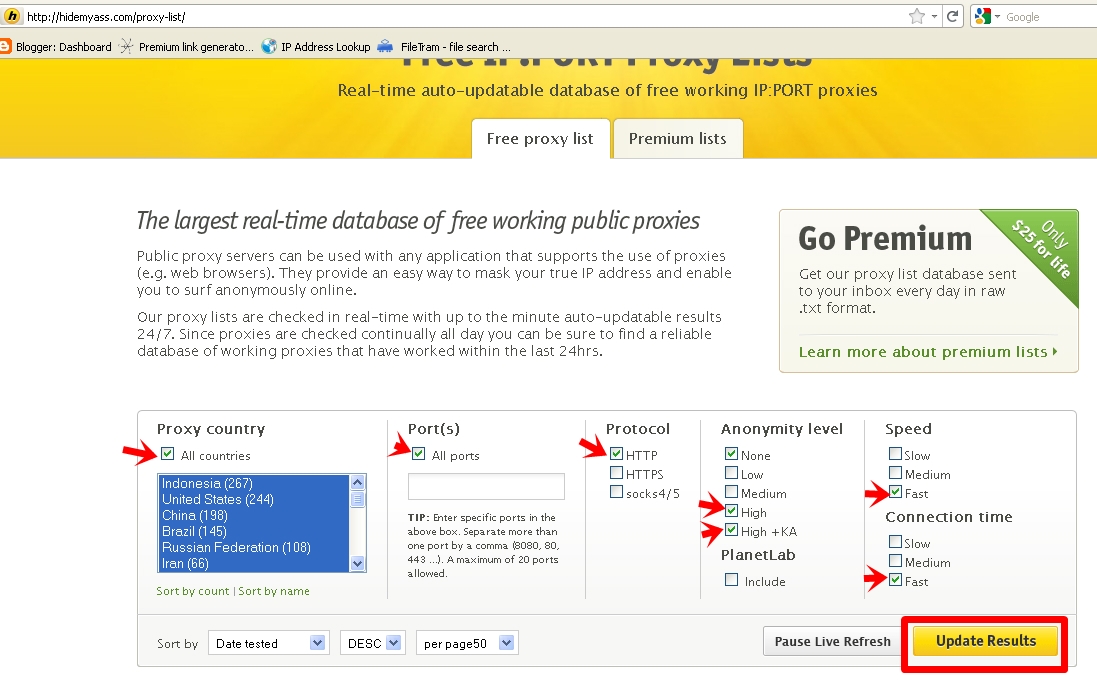The image size is (1097, 682).
Task: Select Brazil (145) in country list
Action: pyautogui.click(x=254, y=532)
